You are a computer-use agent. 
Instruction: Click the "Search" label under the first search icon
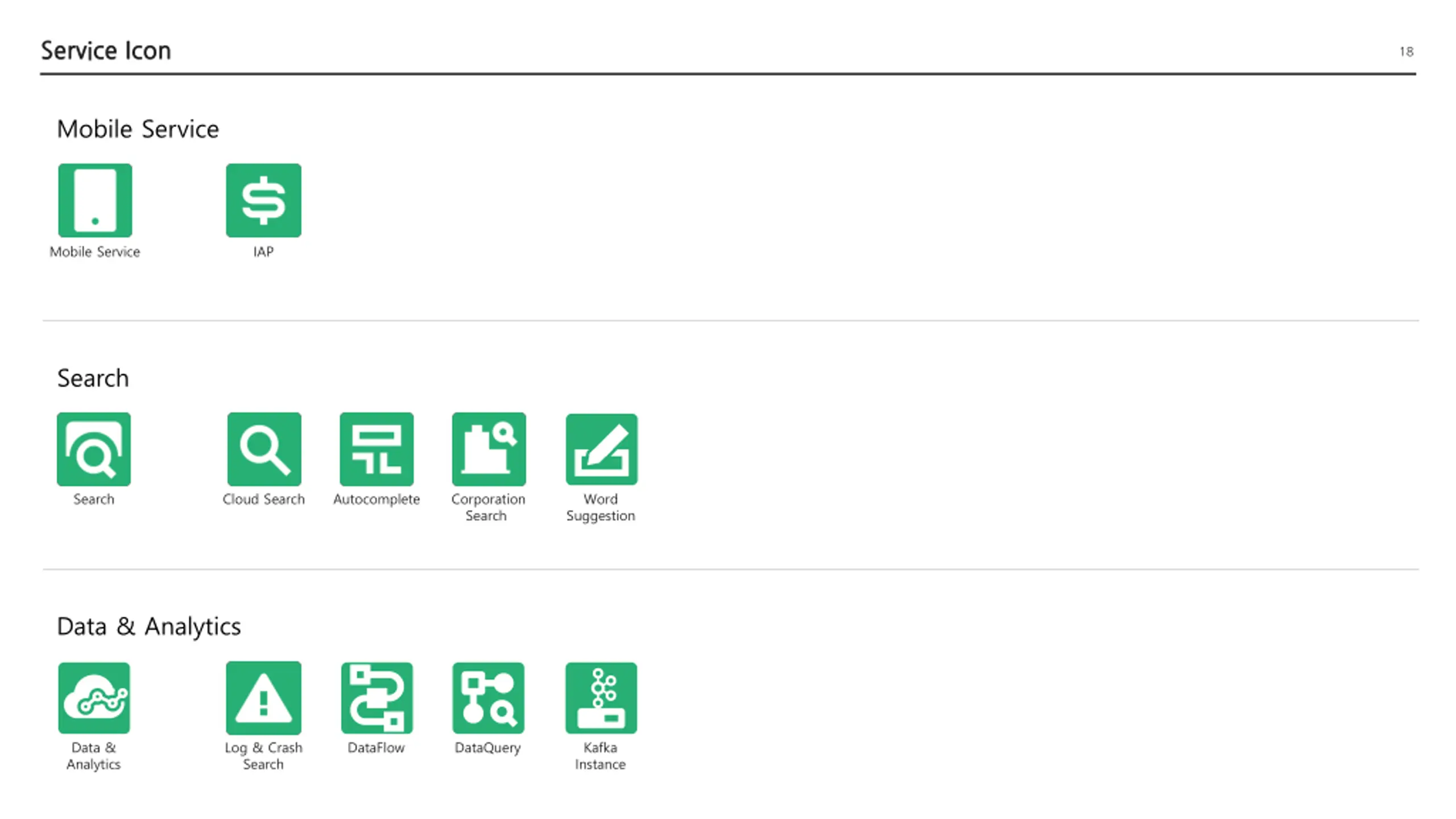94,499
